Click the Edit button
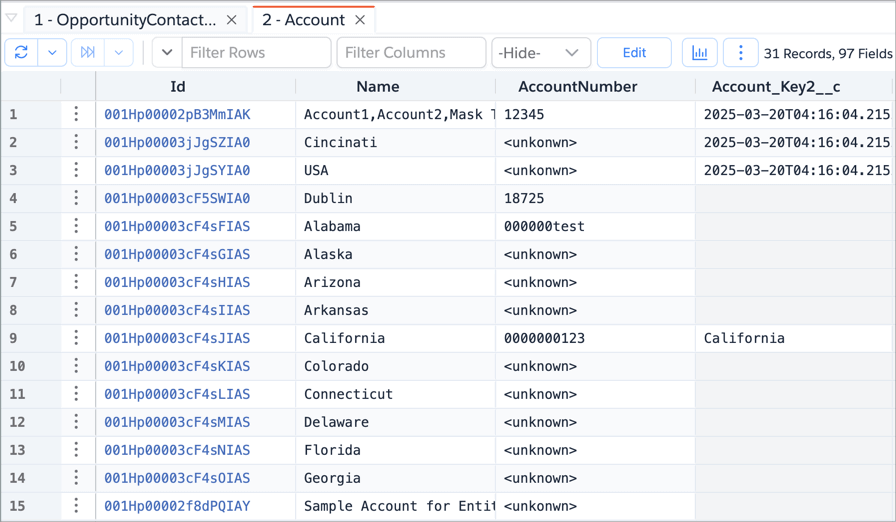896x522 pixels. (x=634, y=53)
